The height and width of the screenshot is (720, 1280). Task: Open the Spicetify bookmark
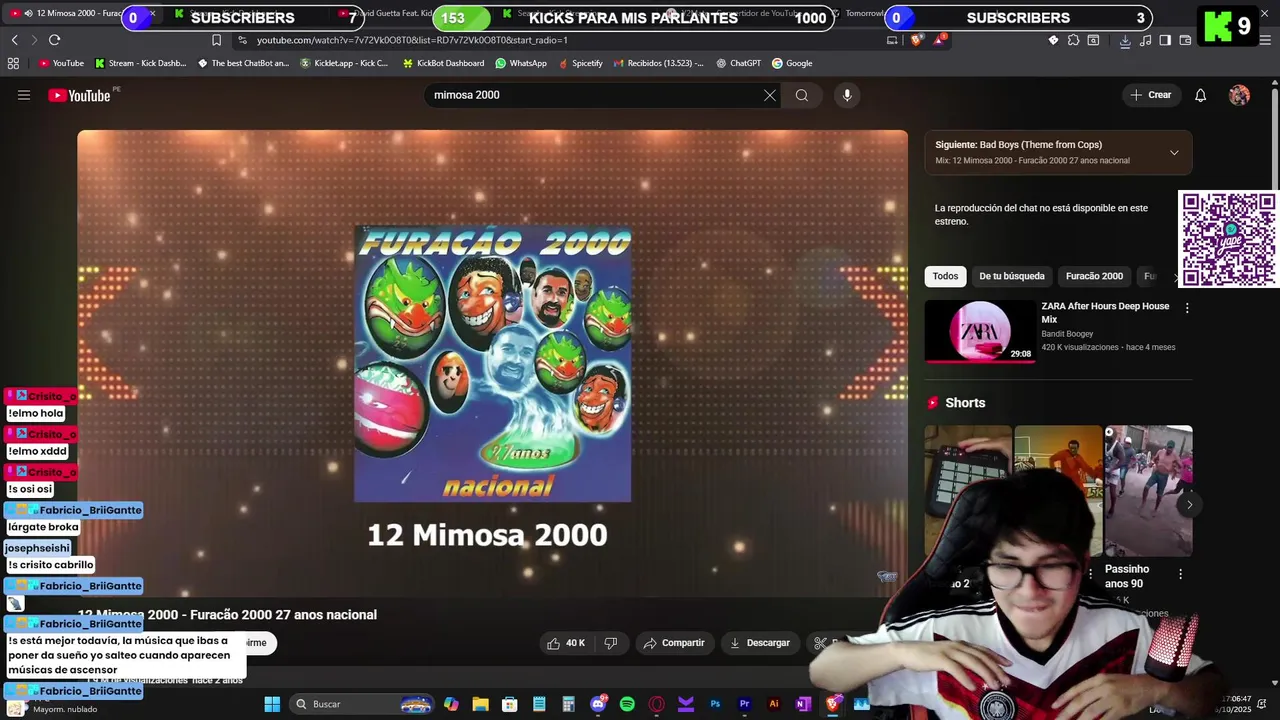(x=580, y=63)
